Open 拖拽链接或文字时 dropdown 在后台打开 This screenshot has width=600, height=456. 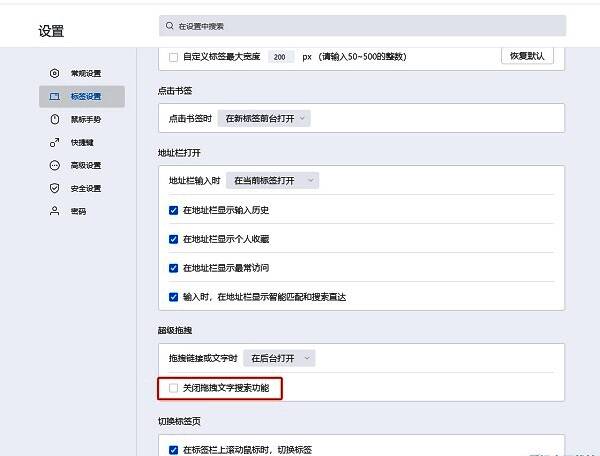tap(279, 358)
